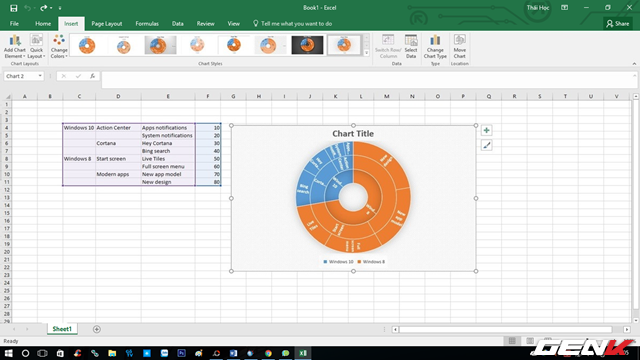
Task: Click in the formula bar
Action: tap(367, 80)
